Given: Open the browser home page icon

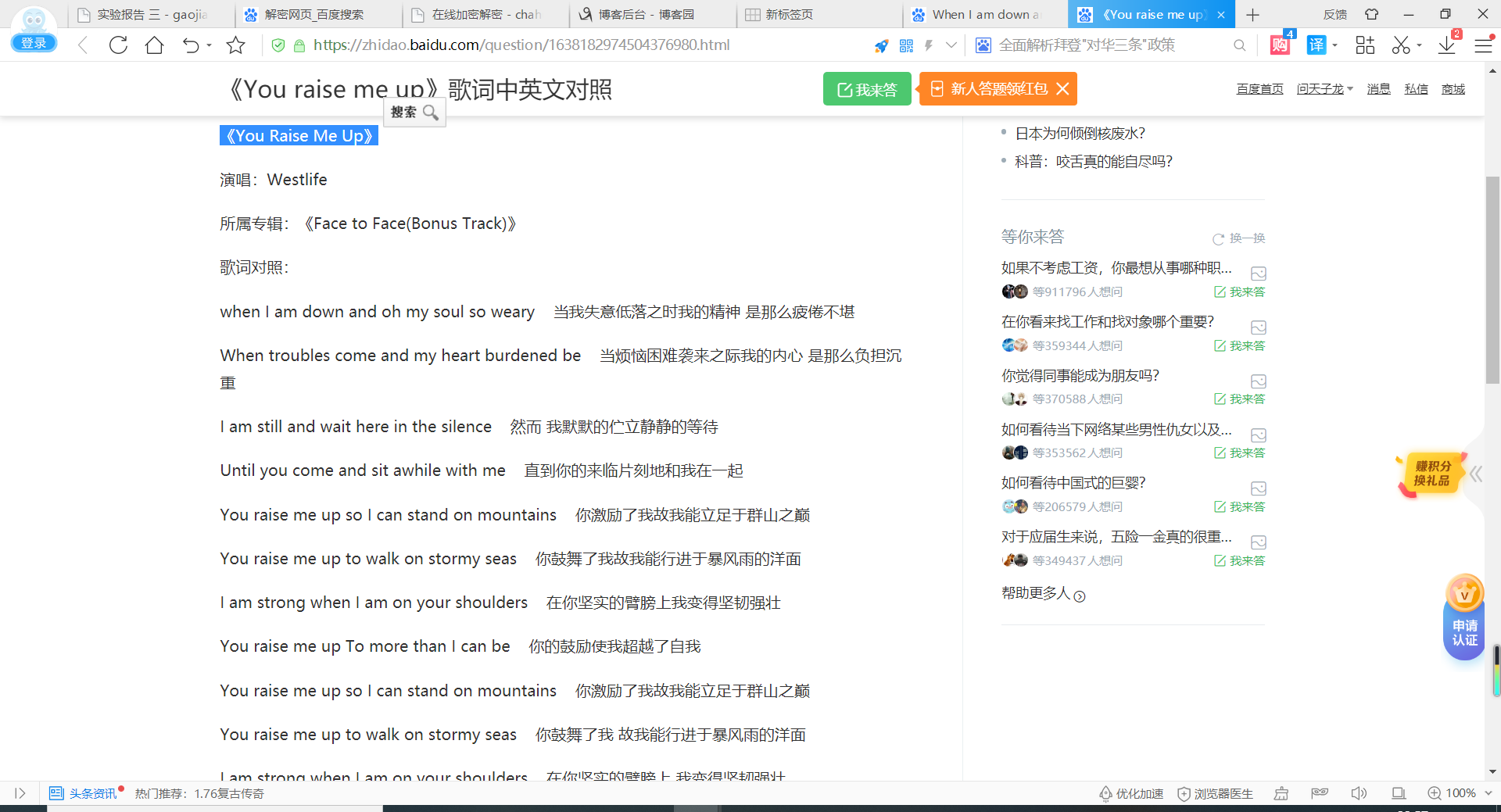Looking at the screenshot, I should 155,45.
